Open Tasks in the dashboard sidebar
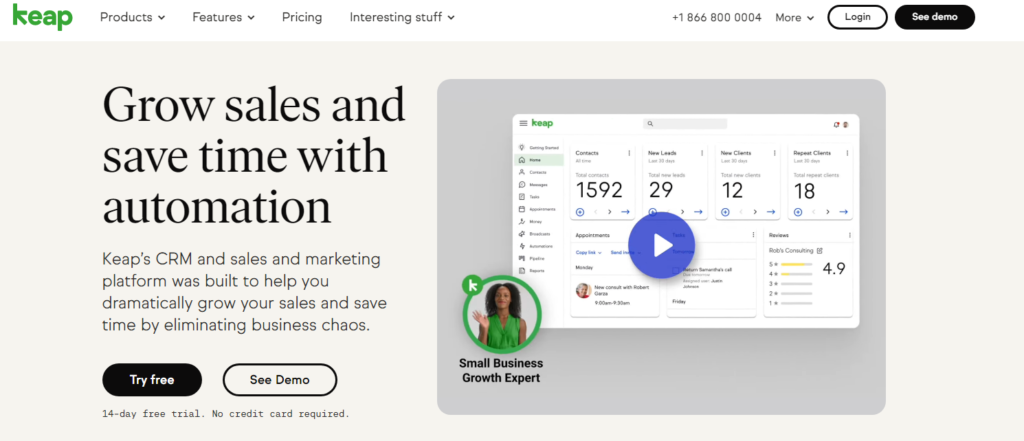 [530, 197]
